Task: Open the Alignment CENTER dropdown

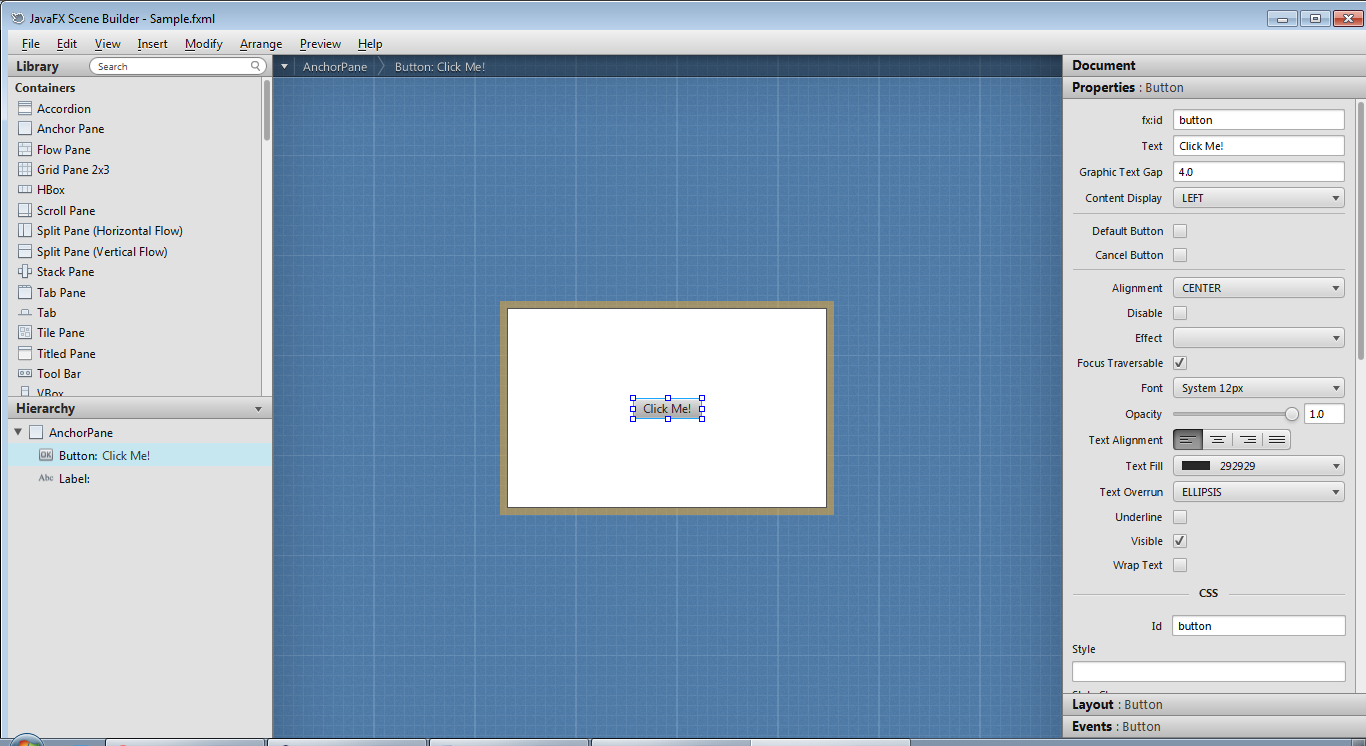Action: [1259, 288]
